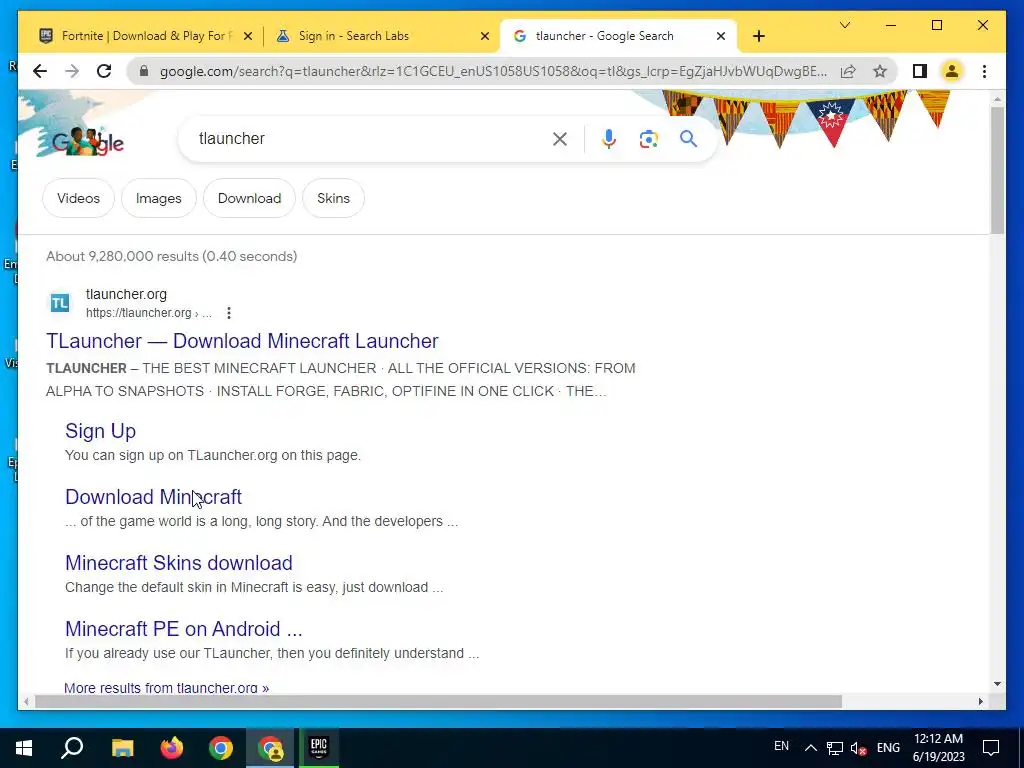Click the vertical scrollbar thumb
The height and width of the screenshot is (768, 1024).
click(997, 170)
